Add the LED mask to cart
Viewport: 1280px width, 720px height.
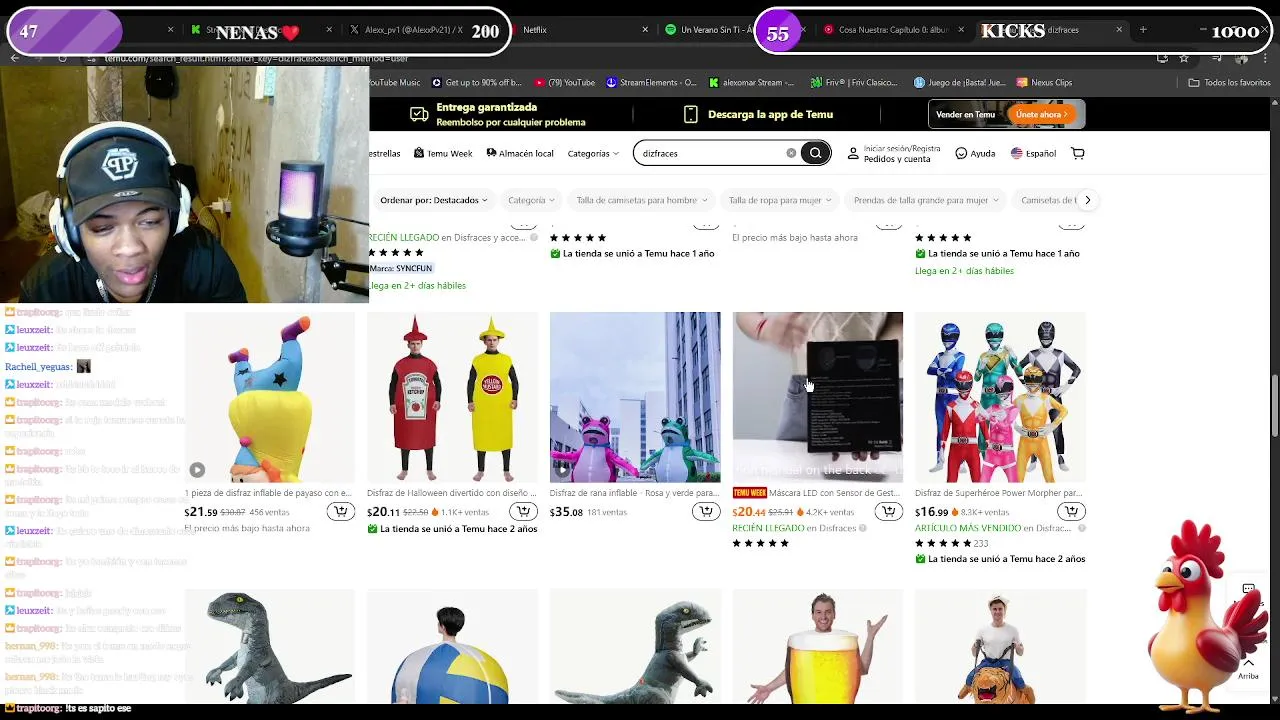point(889,512)
